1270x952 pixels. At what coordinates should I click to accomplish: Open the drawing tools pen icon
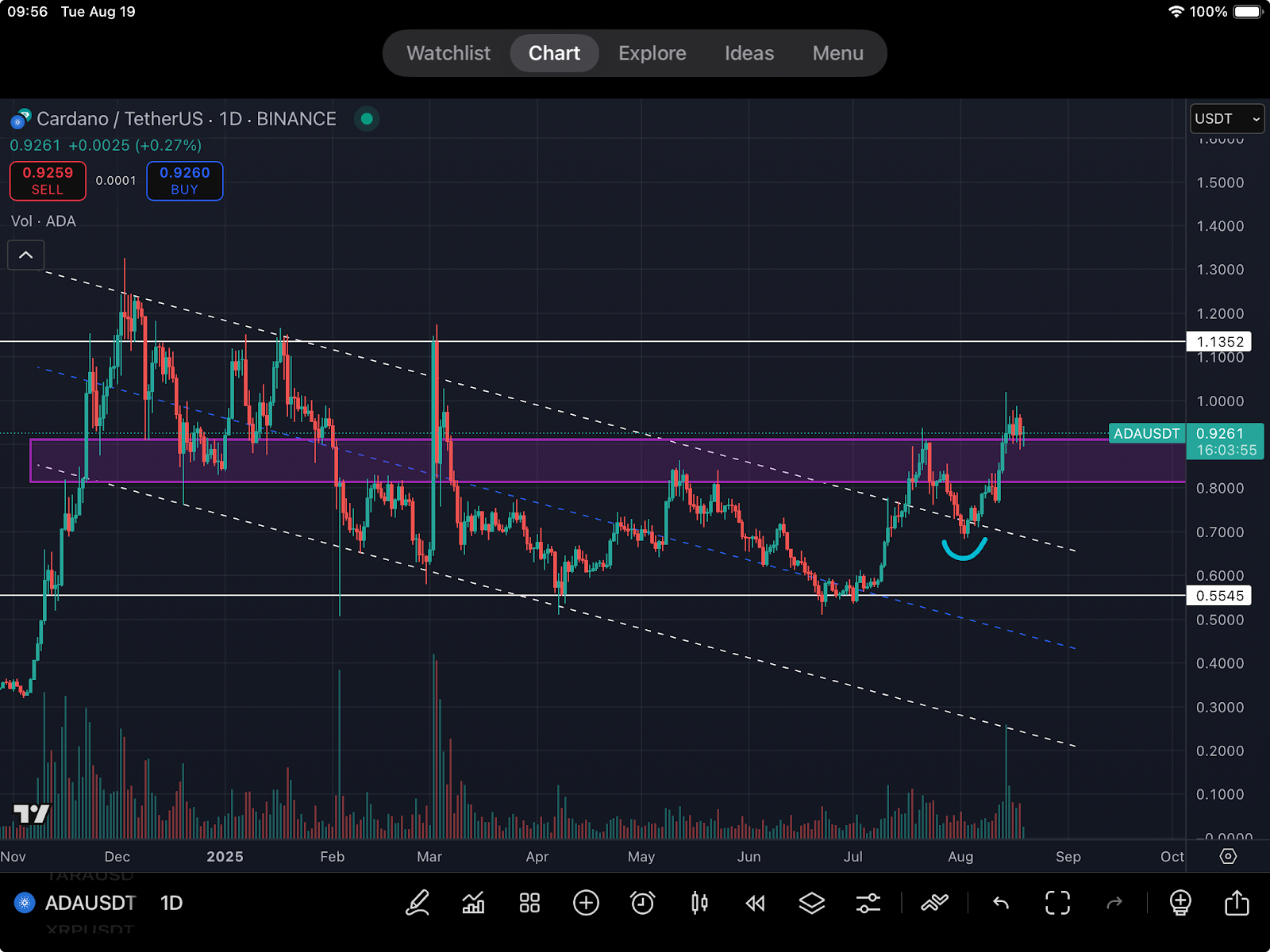point(418,903)
